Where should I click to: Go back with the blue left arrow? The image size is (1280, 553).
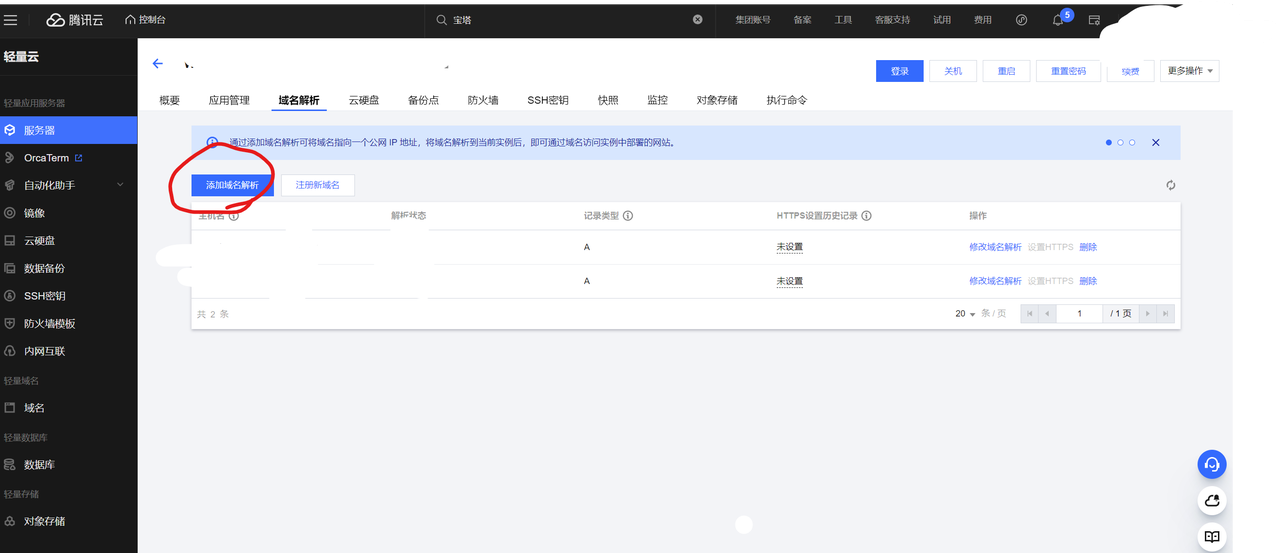click(x=158, y=64)
